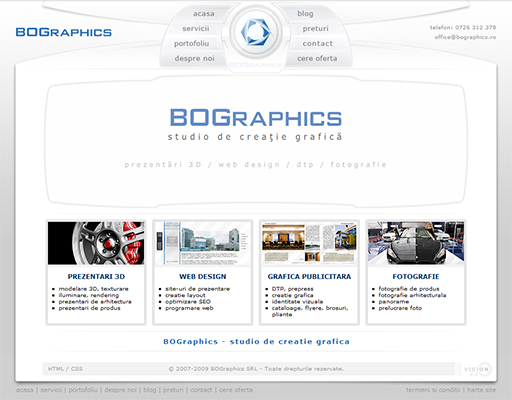This screenshot has height=400, width=512.
Task: Go to portofoliu in top menu
Action: (192, 44)
